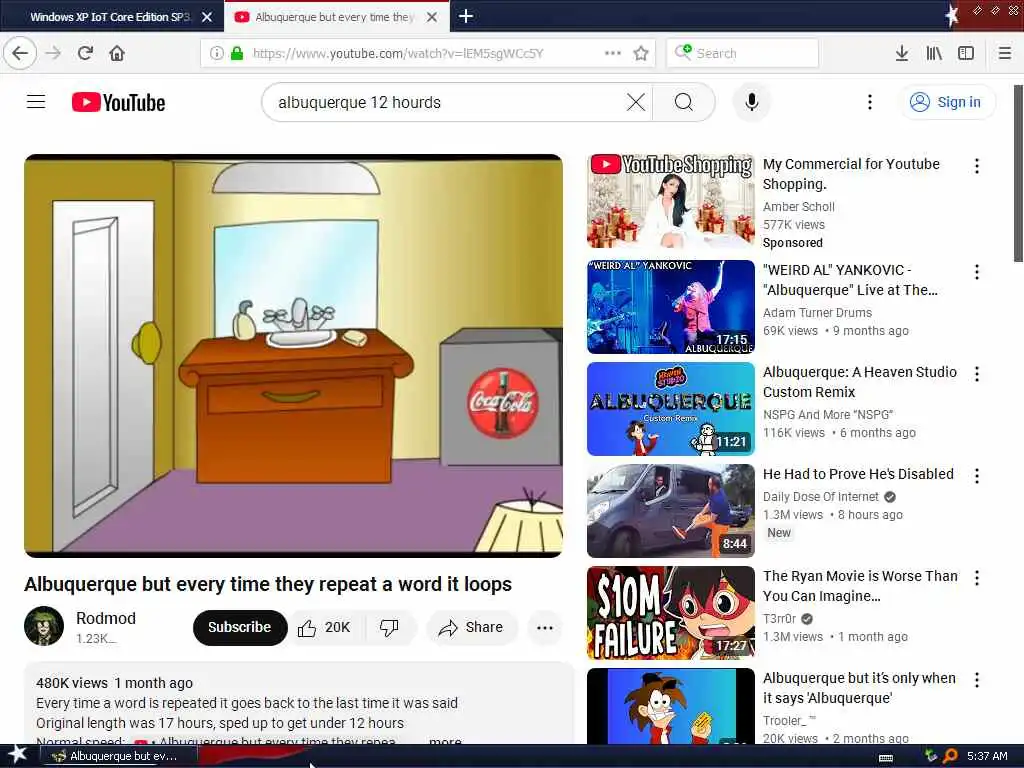1024x768 pixels.
Task: Open the Firefox hamburger menu
Action: point(1004,53)
